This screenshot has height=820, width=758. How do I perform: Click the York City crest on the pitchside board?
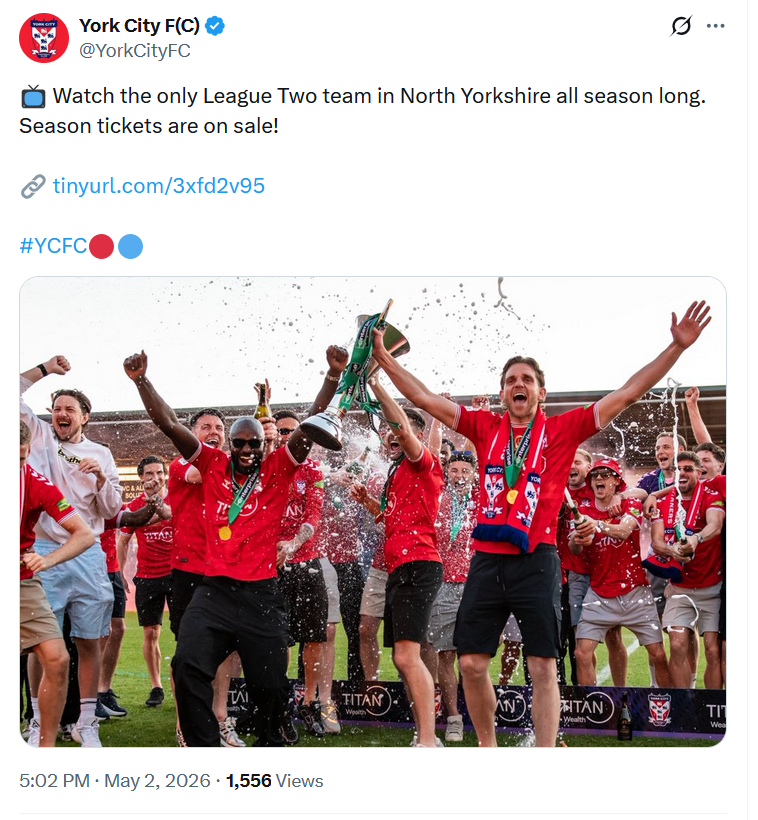[x=659, y=710]
